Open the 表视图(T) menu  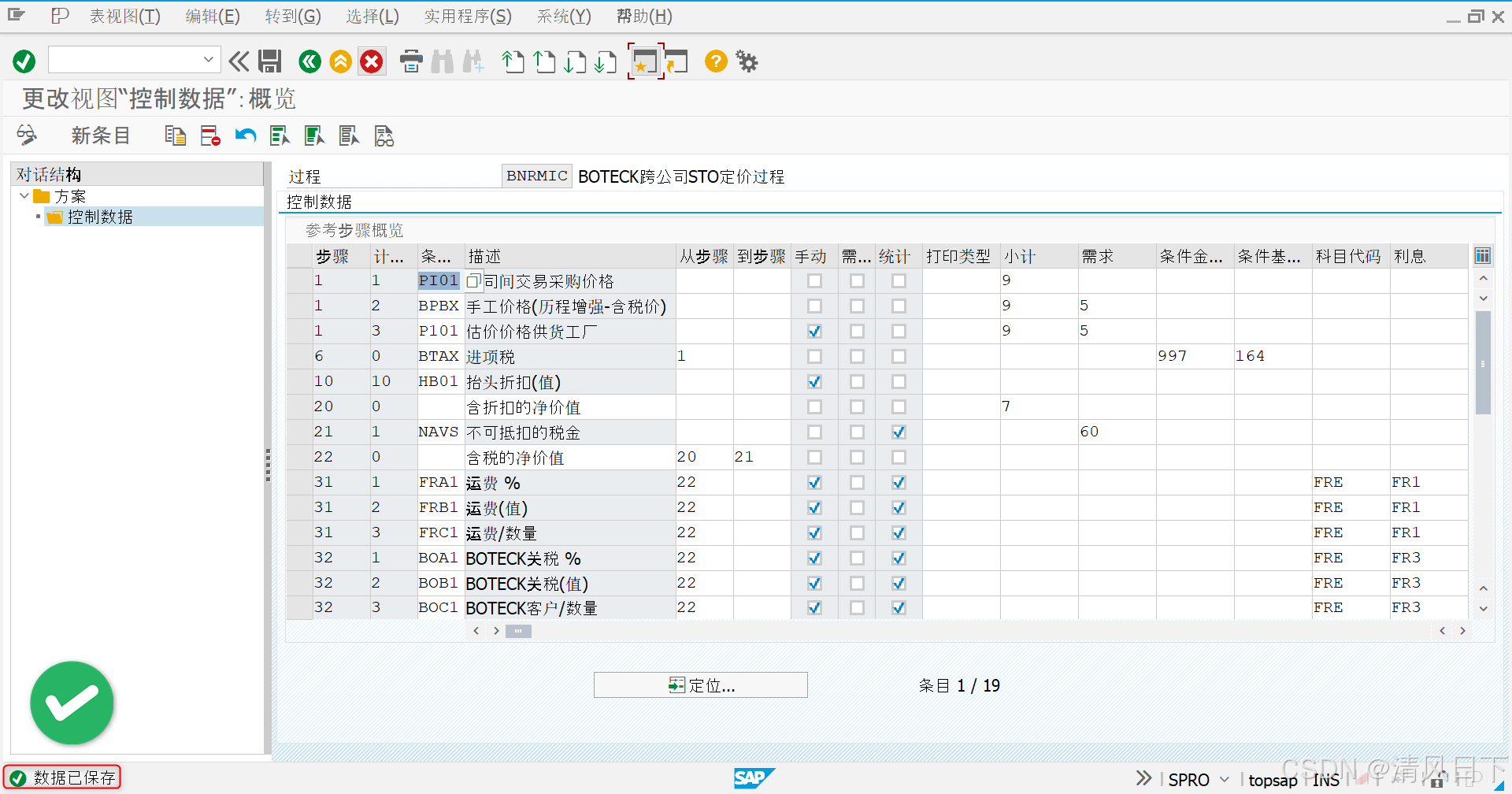click(124, 17)
